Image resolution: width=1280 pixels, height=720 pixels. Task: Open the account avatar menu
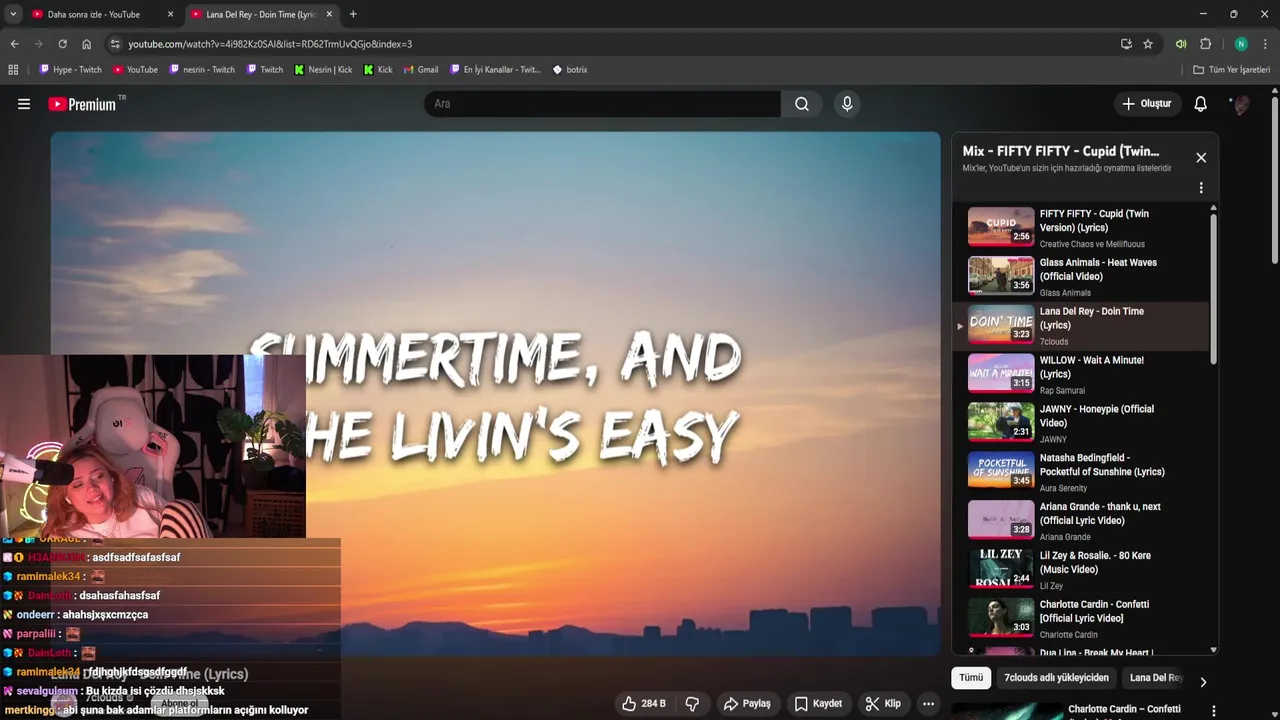(x=1241, y=104)
